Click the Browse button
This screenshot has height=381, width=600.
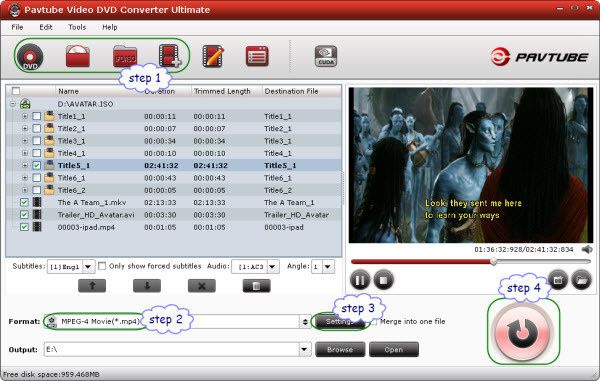[340, 350]
